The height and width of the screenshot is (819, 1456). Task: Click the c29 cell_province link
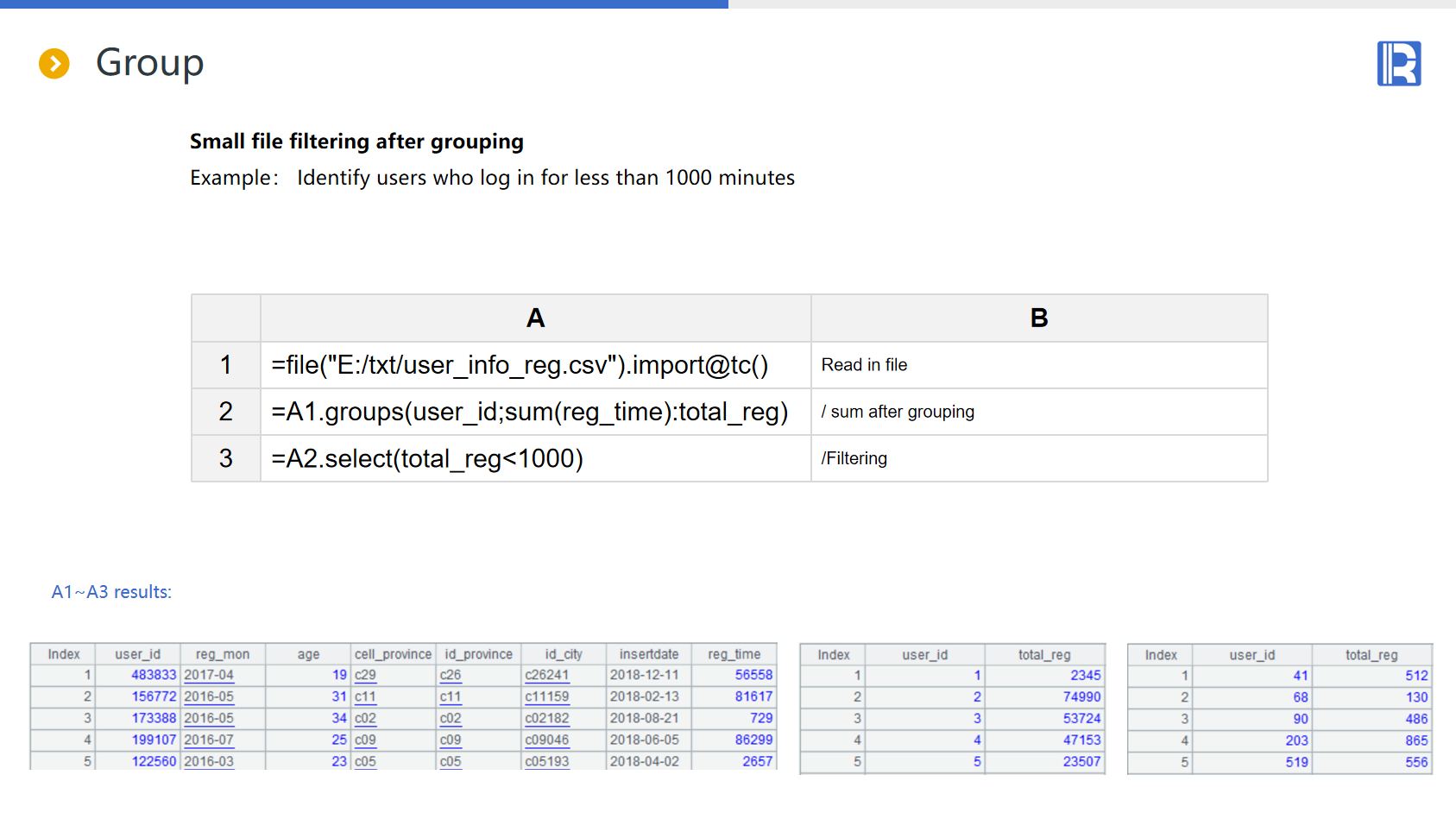point(365,675)
